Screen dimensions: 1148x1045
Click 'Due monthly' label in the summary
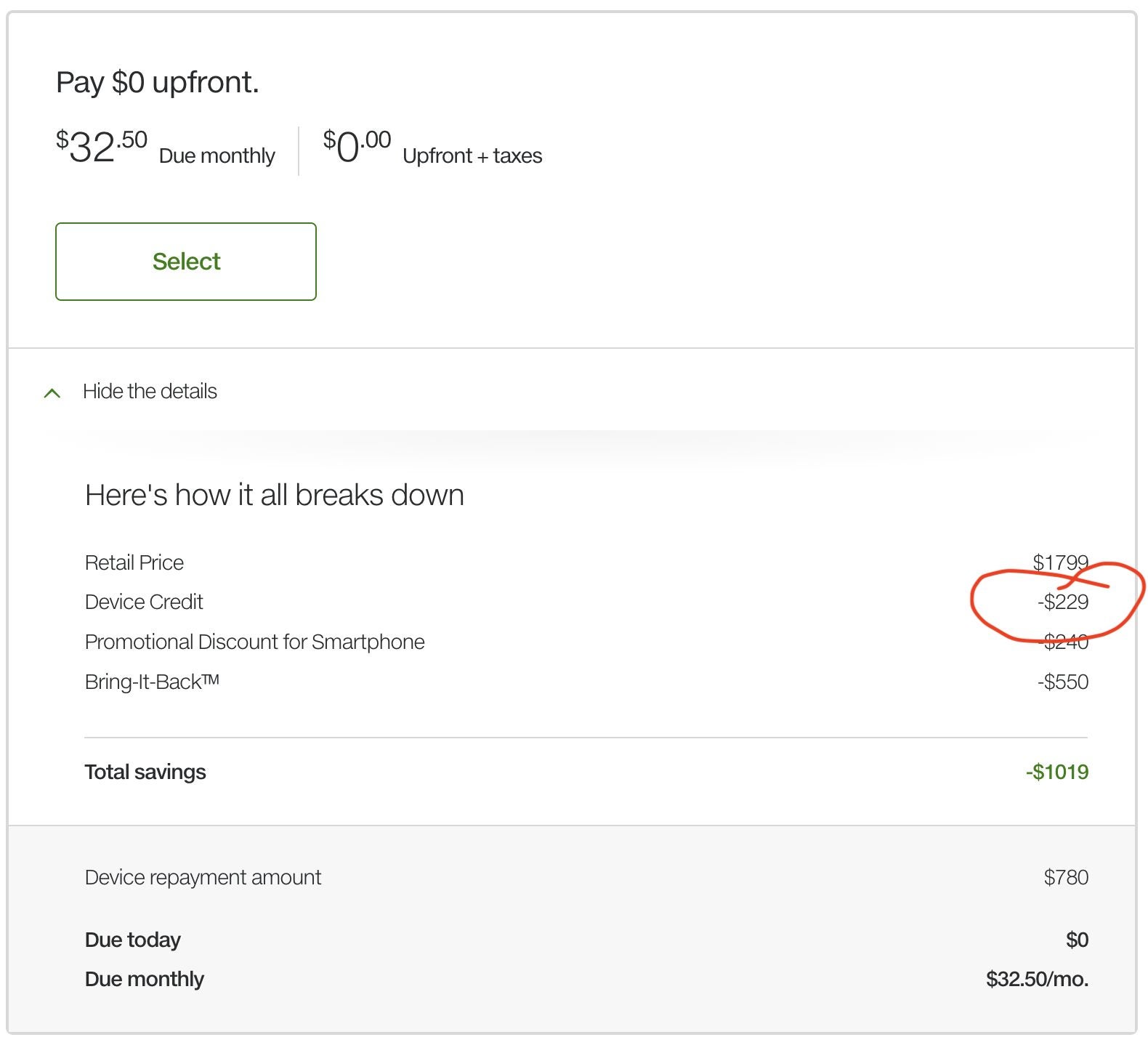click(145, 979)
